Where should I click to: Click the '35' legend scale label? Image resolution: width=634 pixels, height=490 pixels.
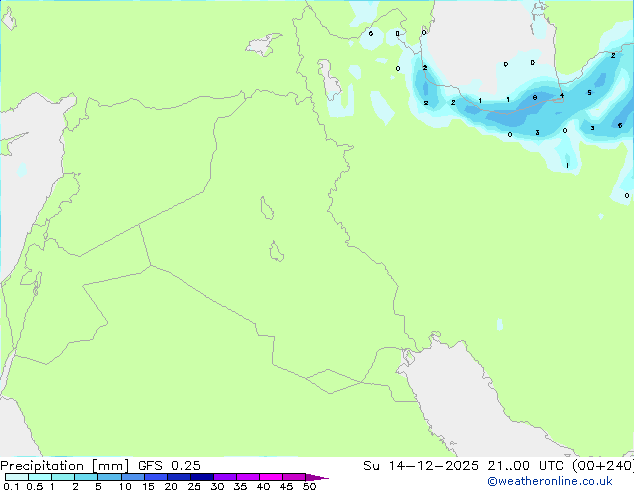point(241,486)
